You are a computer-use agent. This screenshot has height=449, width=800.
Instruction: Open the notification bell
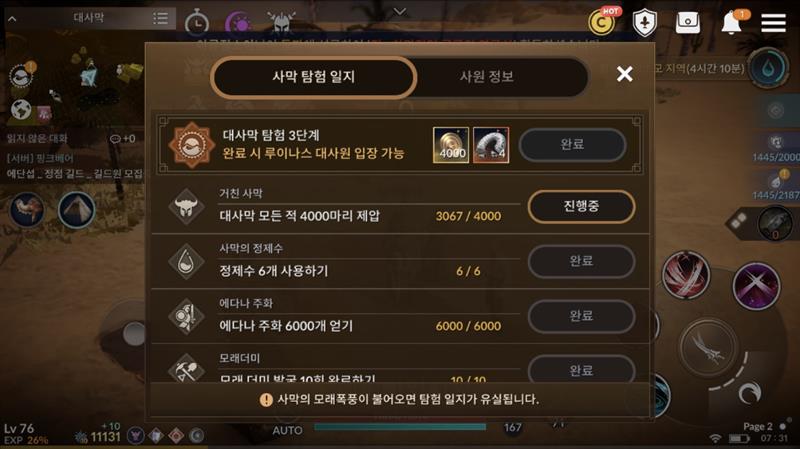pos(732,22)
